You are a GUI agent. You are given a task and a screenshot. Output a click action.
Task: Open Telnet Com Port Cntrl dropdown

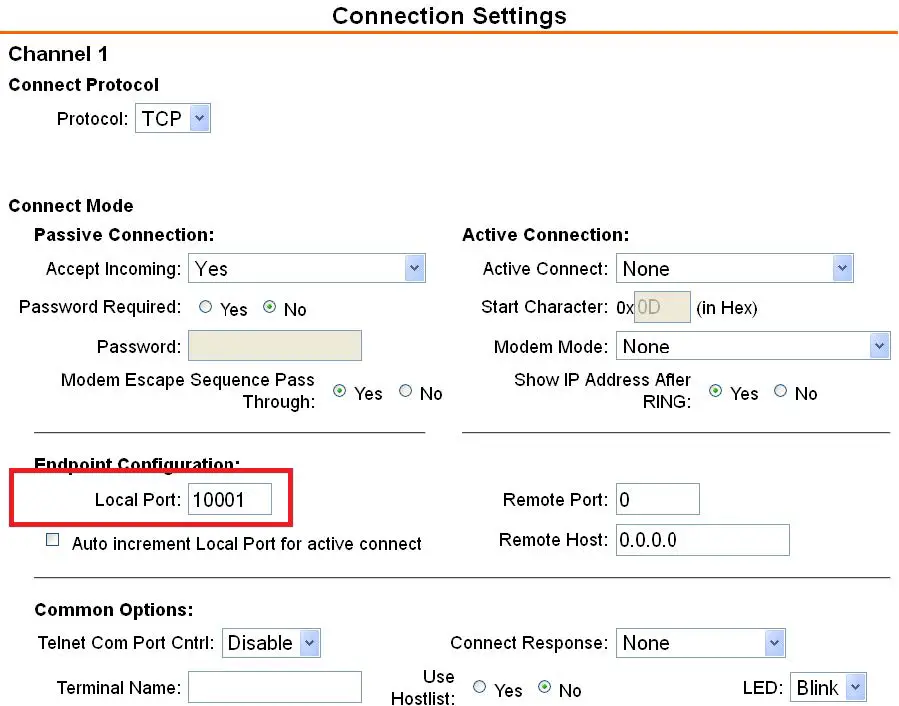[x=271, y=643]
